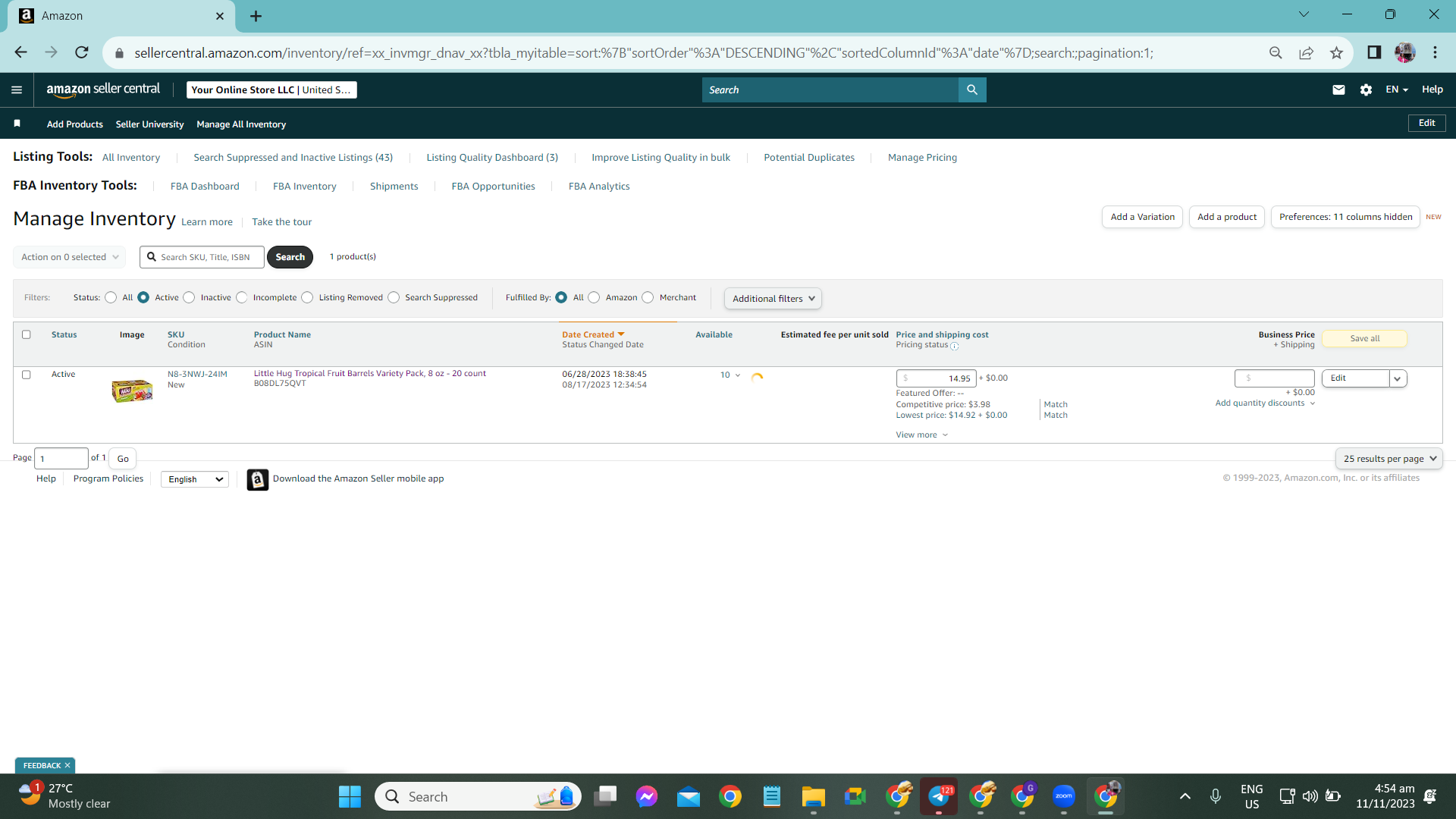
Task: Open the Chrome three-dot menu
Action: point(1435,52)
